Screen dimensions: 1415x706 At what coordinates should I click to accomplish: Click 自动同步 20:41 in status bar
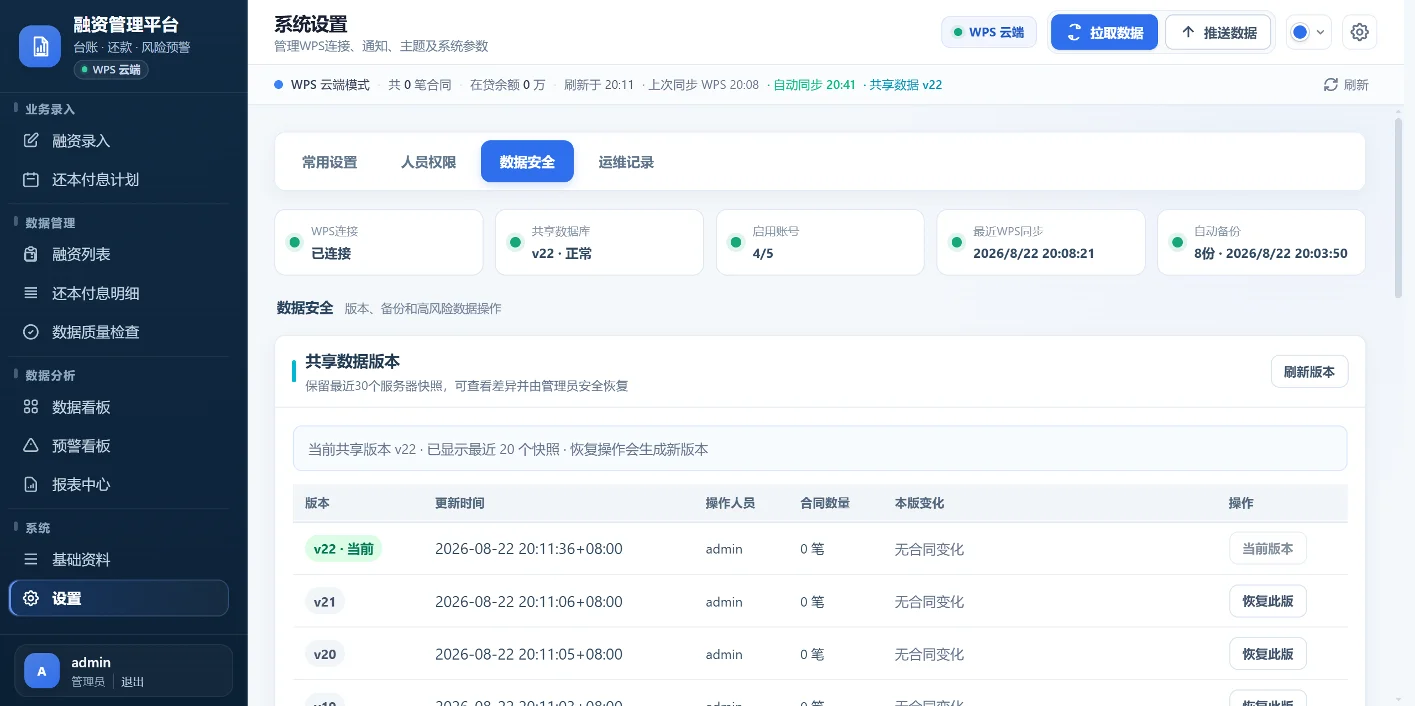(815, 85)
